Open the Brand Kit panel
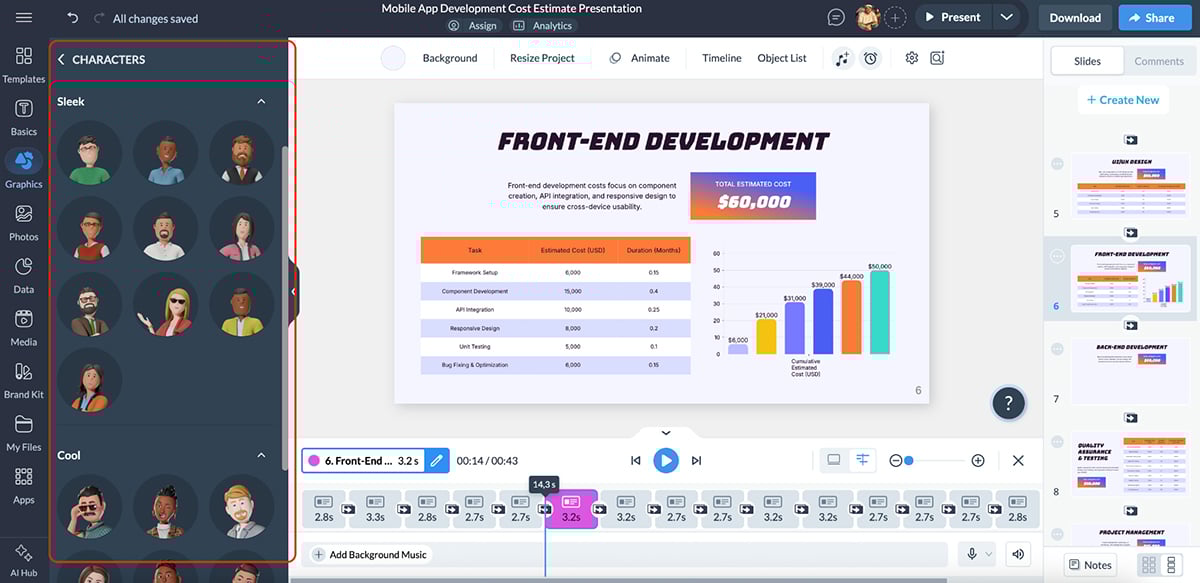 (x=23, y=379)
